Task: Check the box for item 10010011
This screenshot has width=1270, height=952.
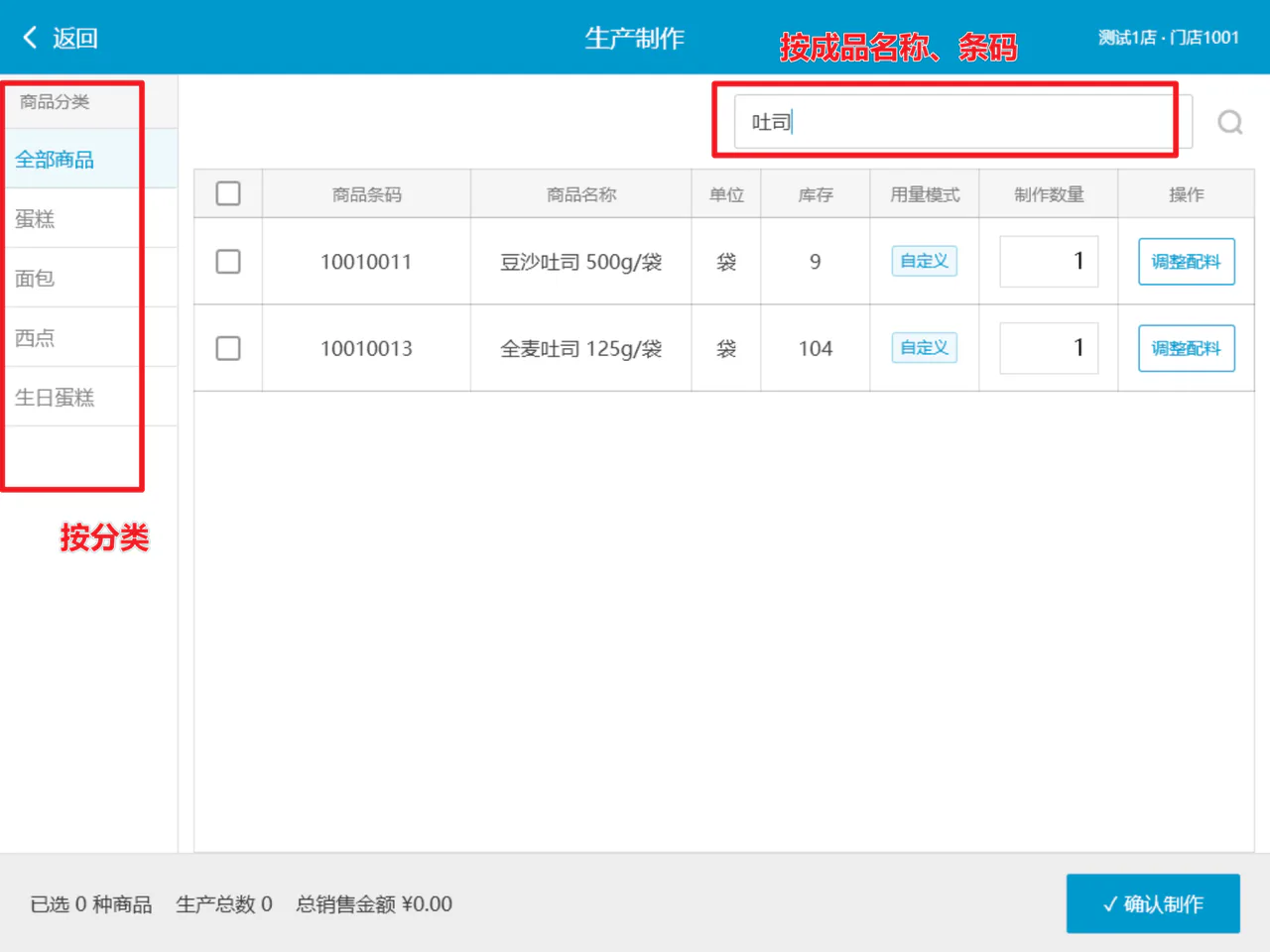Action: (x=228, y=262)
